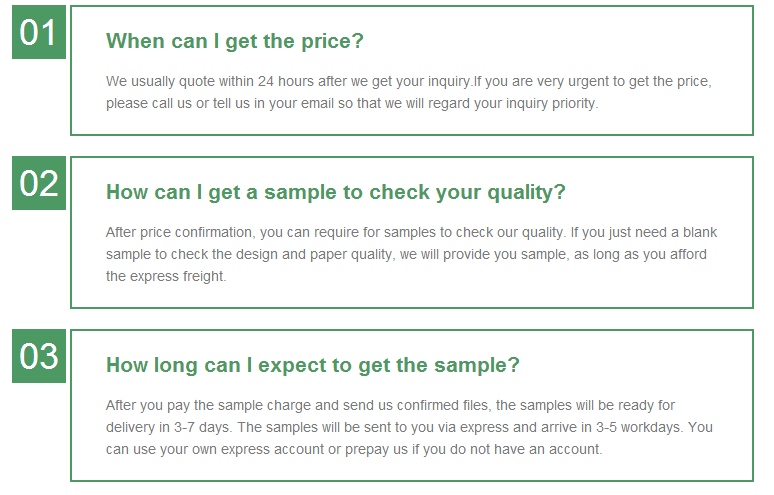Click 'can use your own express account' line
The image size is (774, 495).
coord(354,450)
